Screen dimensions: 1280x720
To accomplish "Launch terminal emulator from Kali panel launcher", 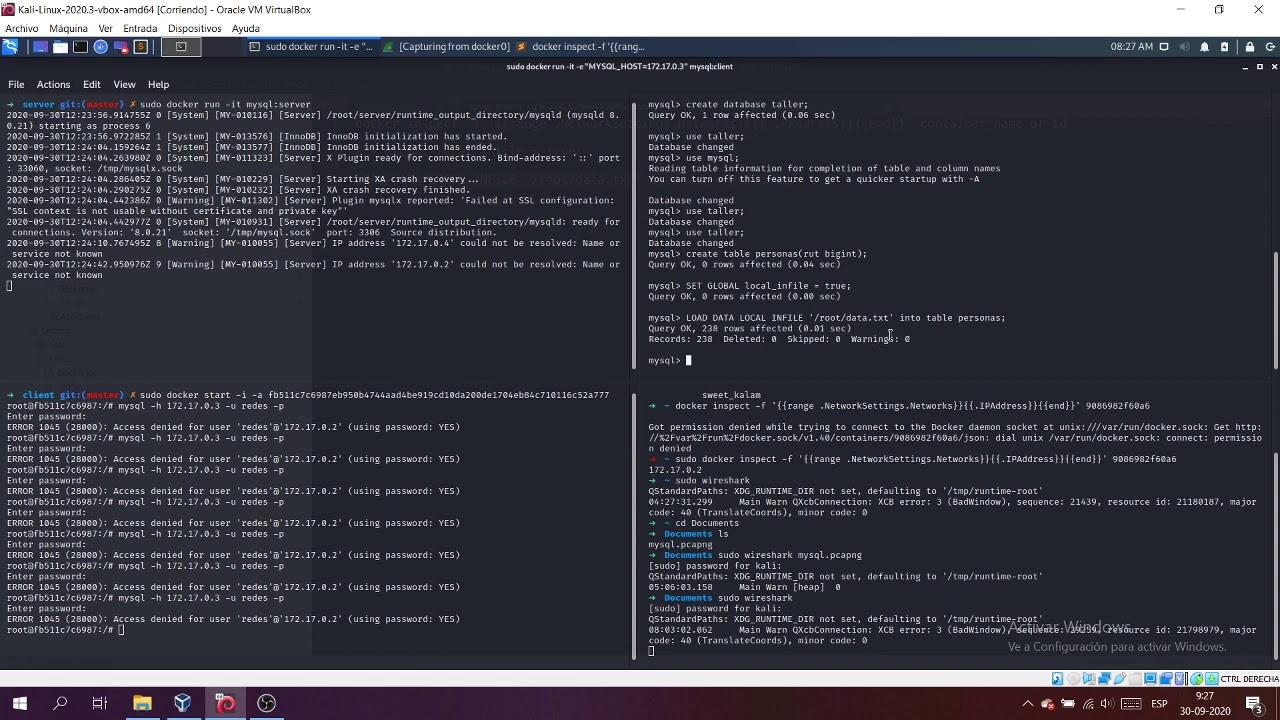I will coord(80,47).
